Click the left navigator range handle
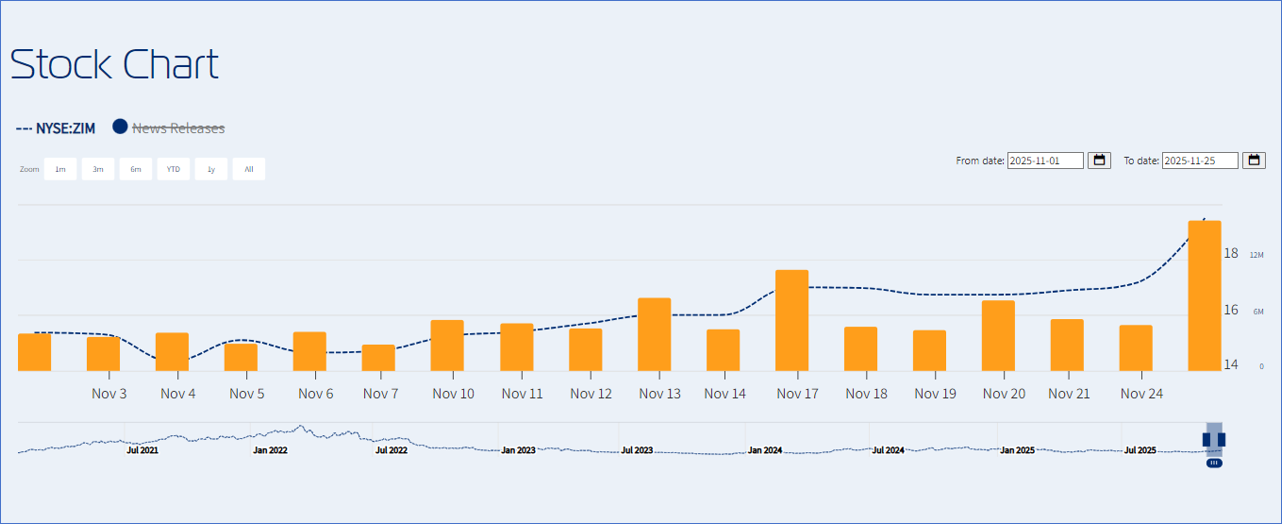Viewport: 1282px width, 524px height. click(1207, 440)
